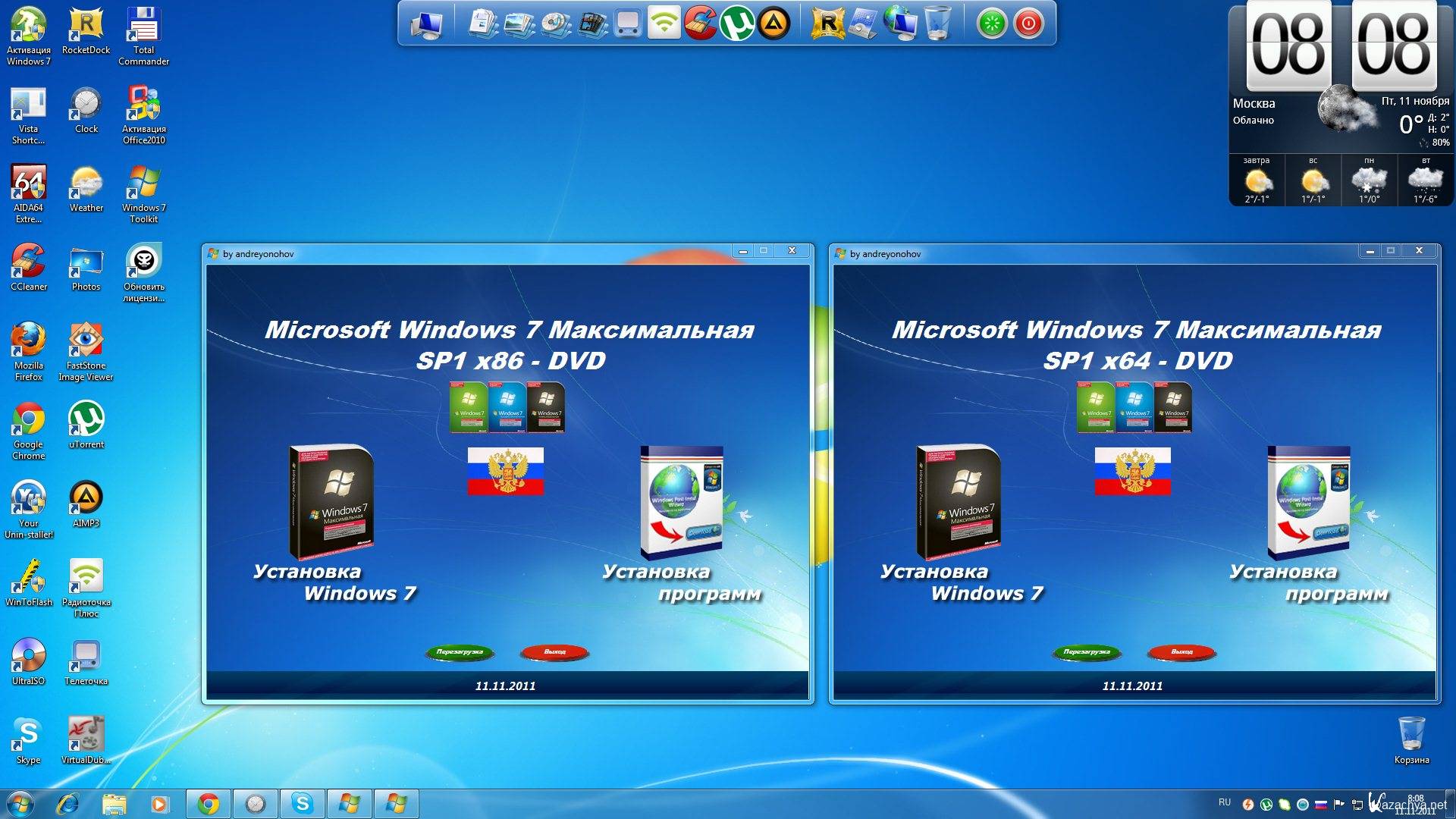Launch AIDA64 Extreme from the desktop

[28, 194]
